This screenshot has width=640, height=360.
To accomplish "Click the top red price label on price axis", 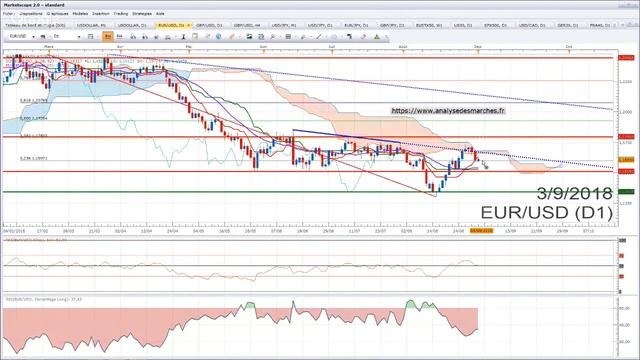I will coord(626,58).
